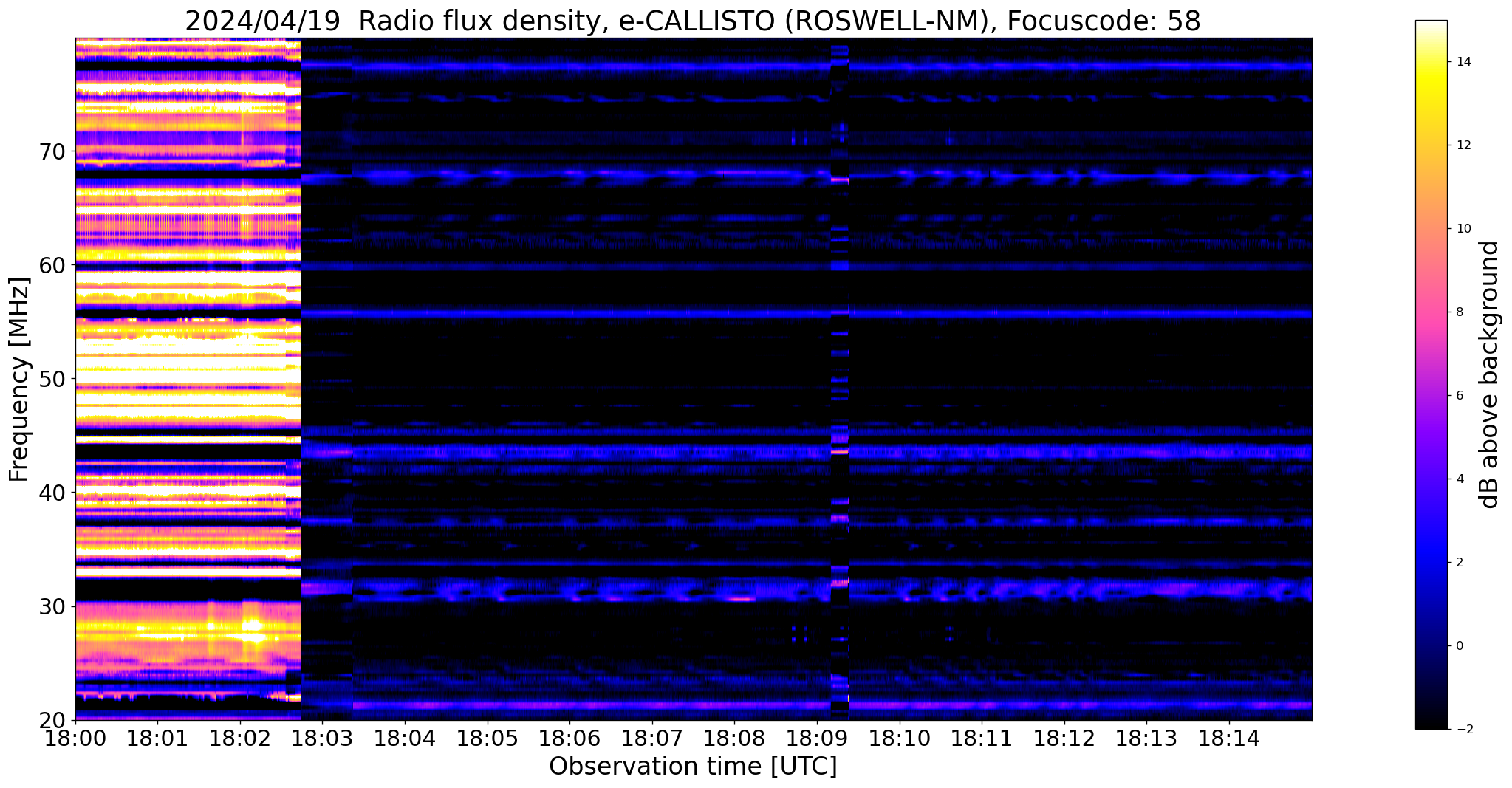The height and width of the screenshot is (788, 1512).
Task: Click the 18:12 time tick label
Action: (x=1064, y=738)
